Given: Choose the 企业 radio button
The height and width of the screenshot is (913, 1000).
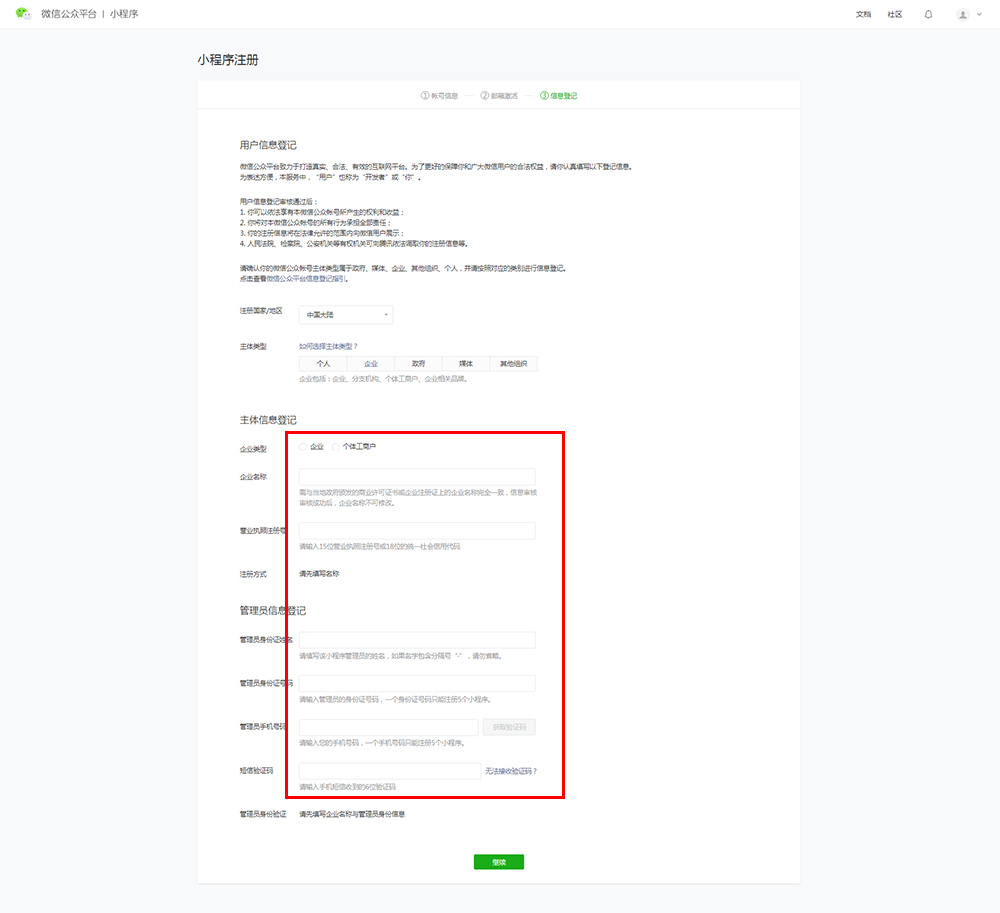Looking at the screenshot, I should (x=304, y=447).
